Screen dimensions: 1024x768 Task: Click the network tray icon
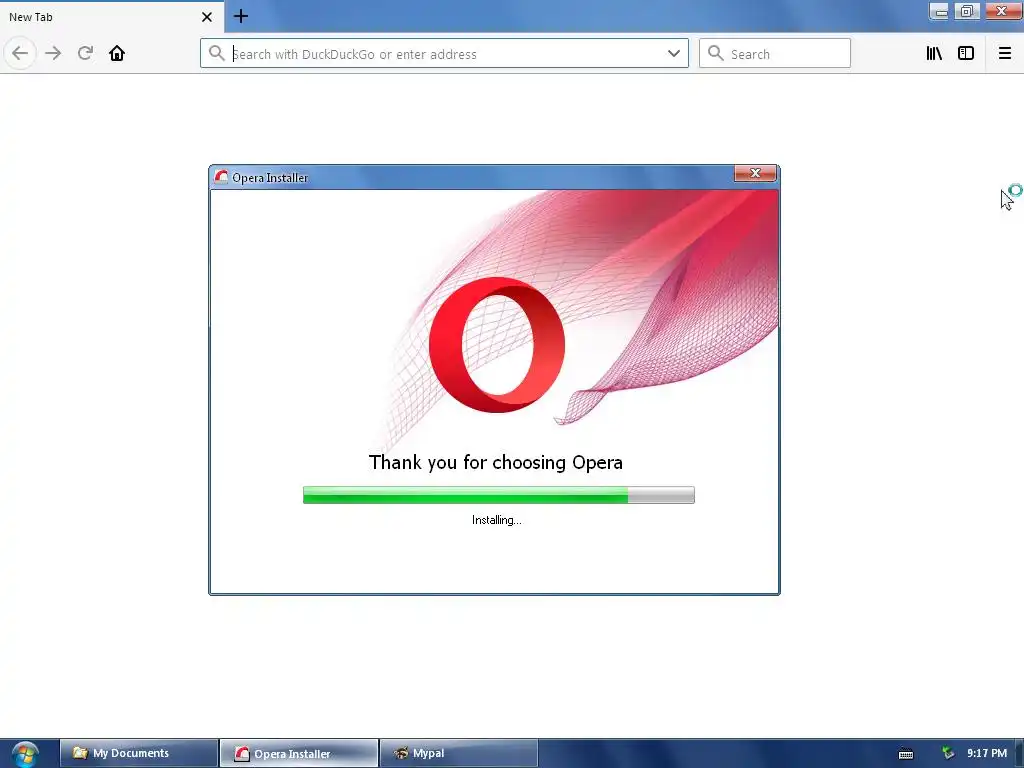click(x=948, y=754)
